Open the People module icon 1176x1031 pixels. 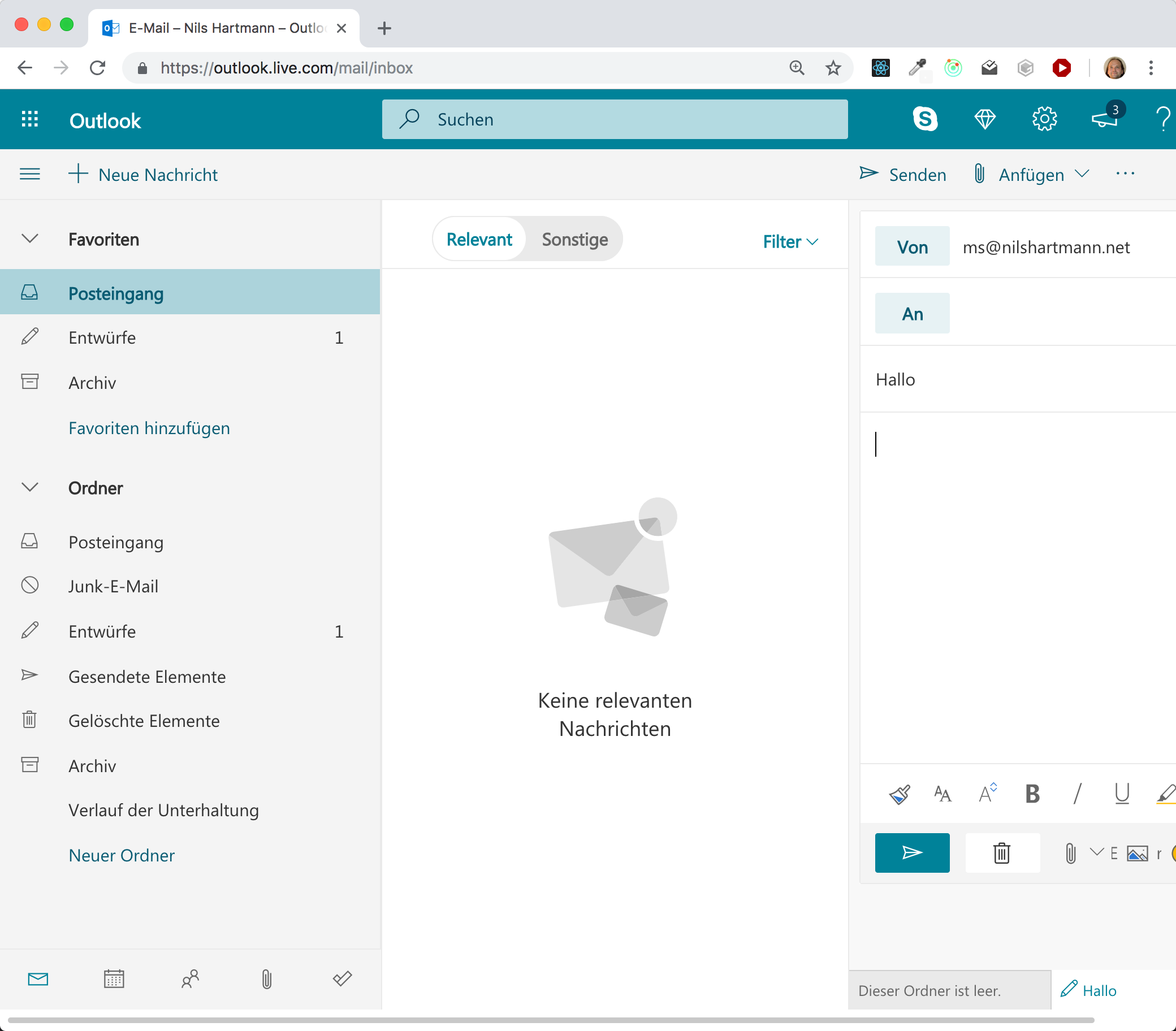pos(191,978)
